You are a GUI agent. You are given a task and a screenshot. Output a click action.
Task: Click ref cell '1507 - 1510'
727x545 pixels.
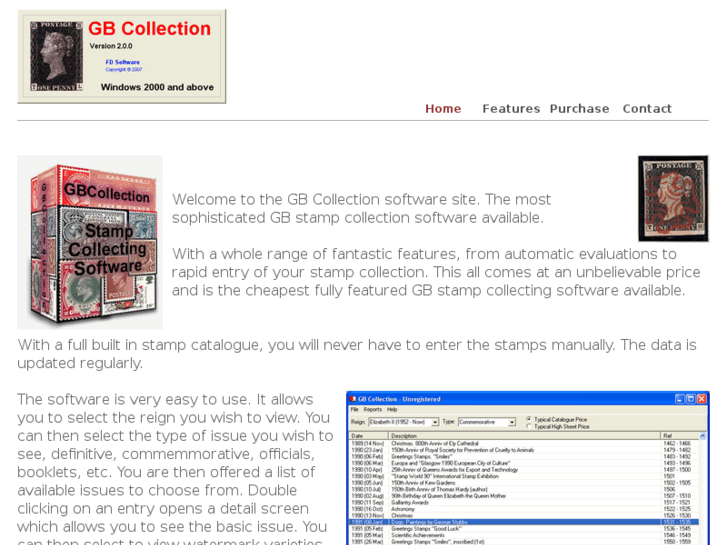click(677, 496)
